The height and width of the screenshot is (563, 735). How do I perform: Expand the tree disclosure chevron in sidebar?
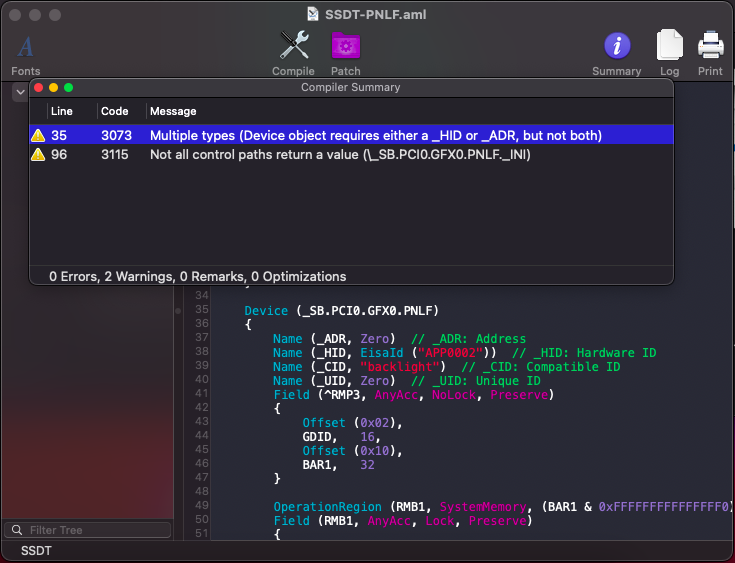19,92
